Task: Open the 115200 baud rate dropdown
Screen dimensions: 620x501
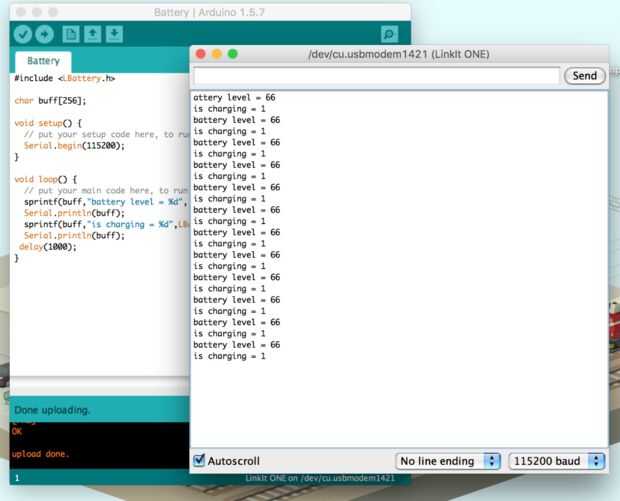Action: pos(557,461)
